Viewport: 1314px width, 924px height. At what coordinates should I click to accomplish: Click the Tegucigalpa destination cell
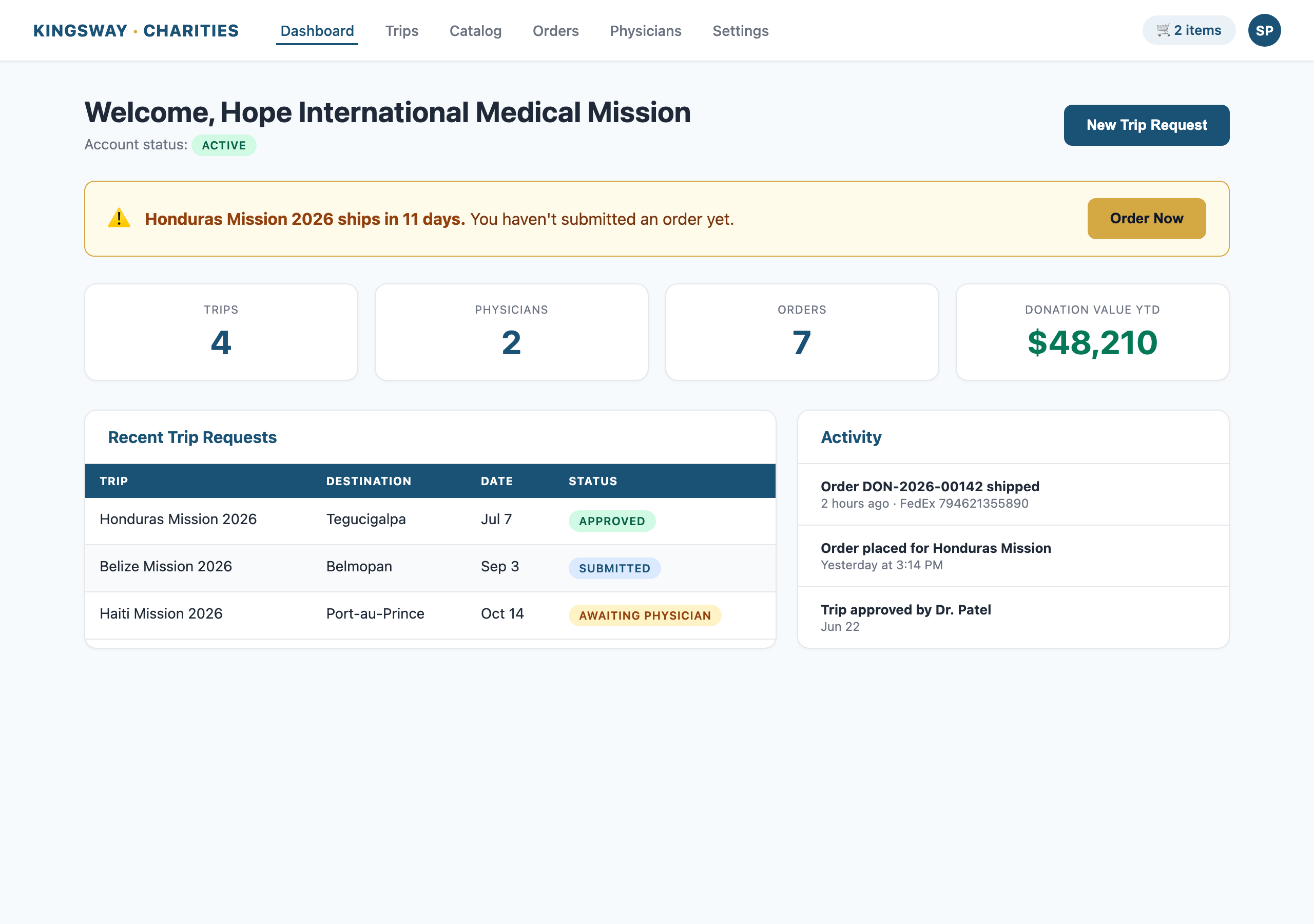coord(365,519)
